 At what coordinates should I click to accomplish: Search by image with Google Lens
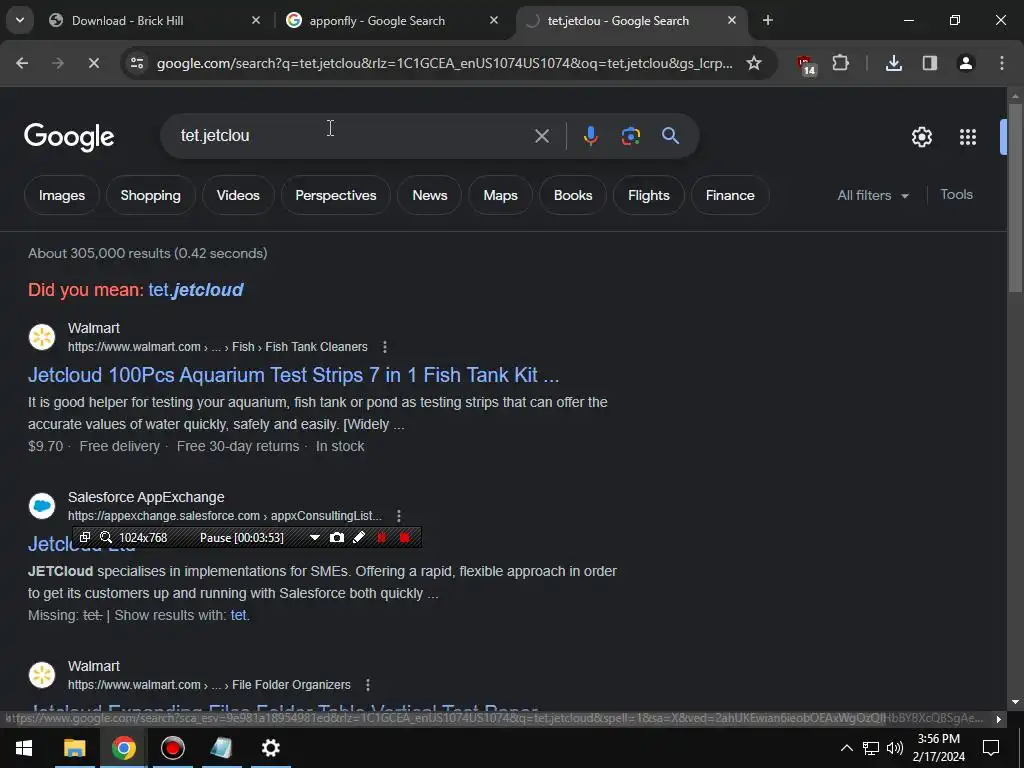point(630,136)
